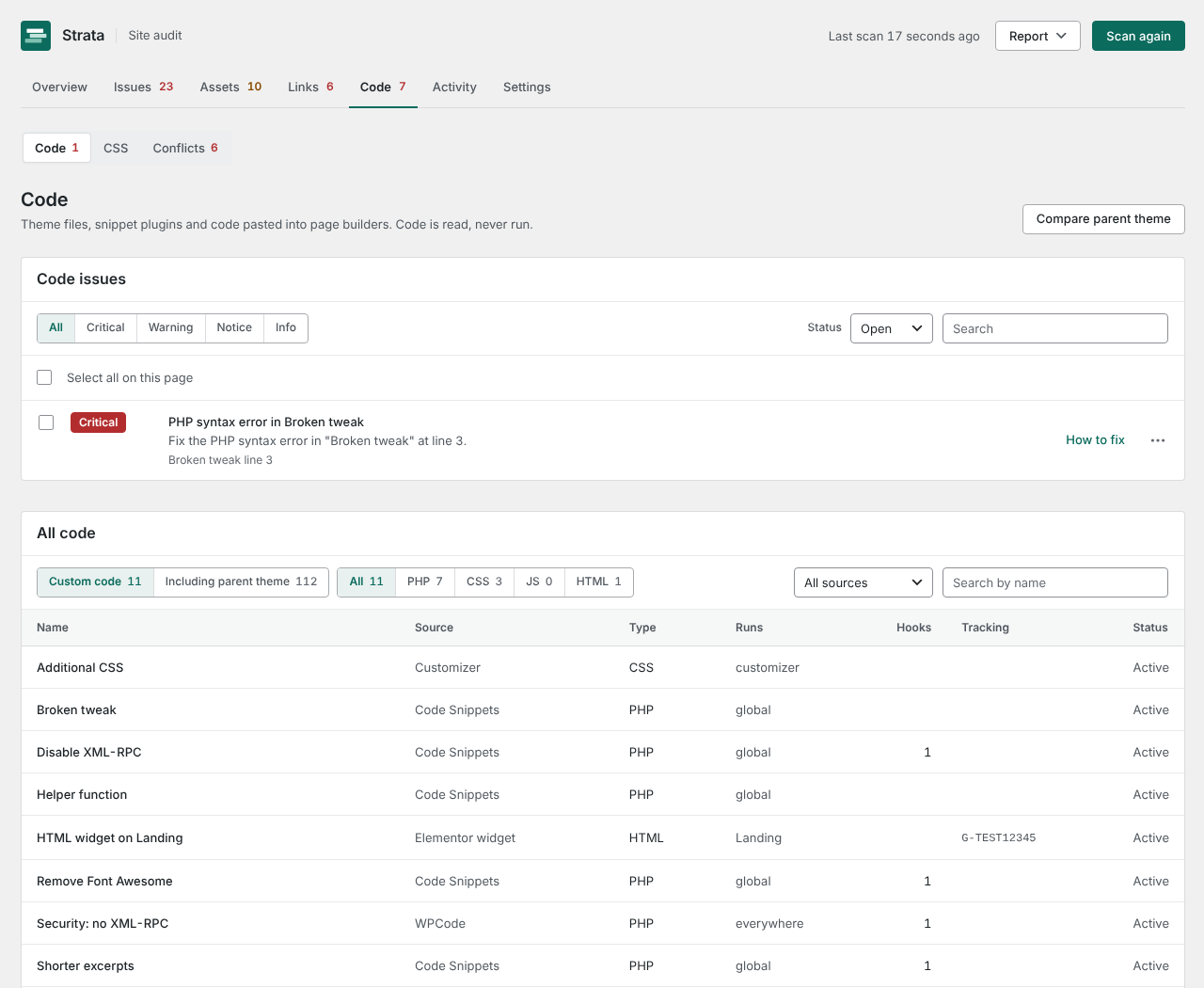The height and width of the screenshot is (988, 1204).
Task: Open the Broken tweak code row
Action: (x=603, y=709)
